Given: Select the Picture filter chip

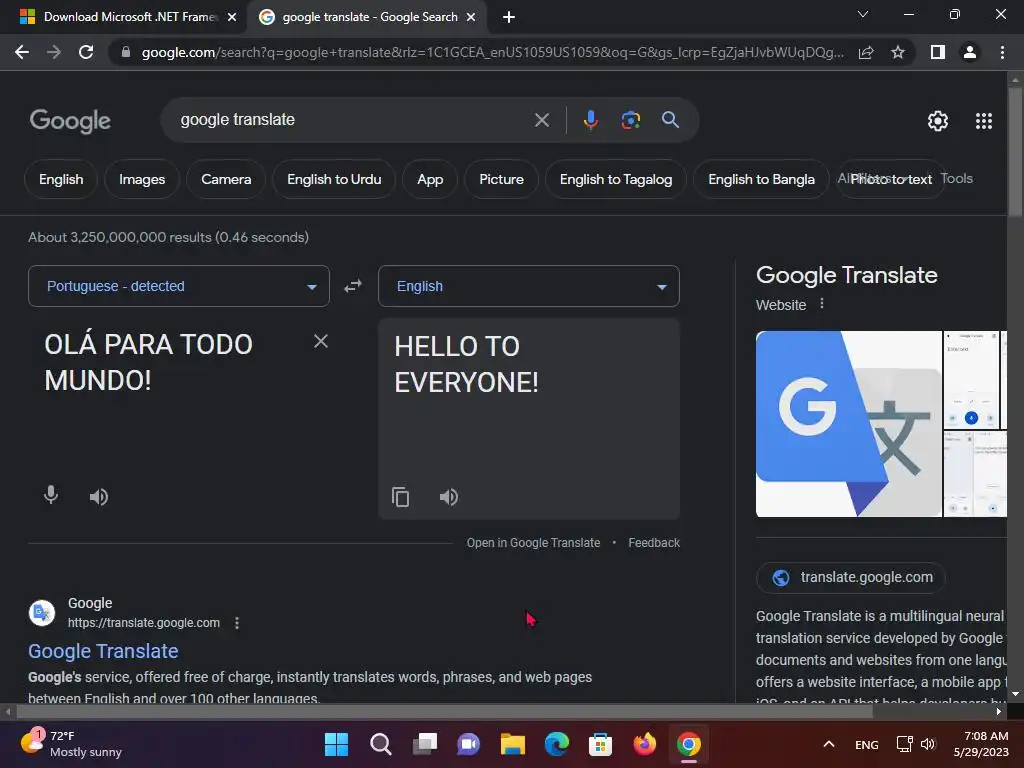Looking at the screenshot, I should pos(501,179).
